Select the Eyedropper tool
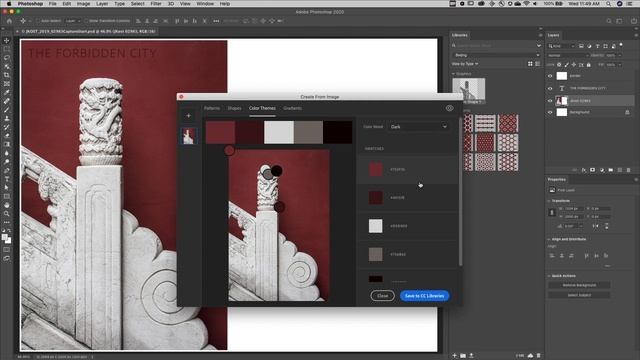Image resolution: width=640 pixels, height=360 pixels. tap(7, 92)
